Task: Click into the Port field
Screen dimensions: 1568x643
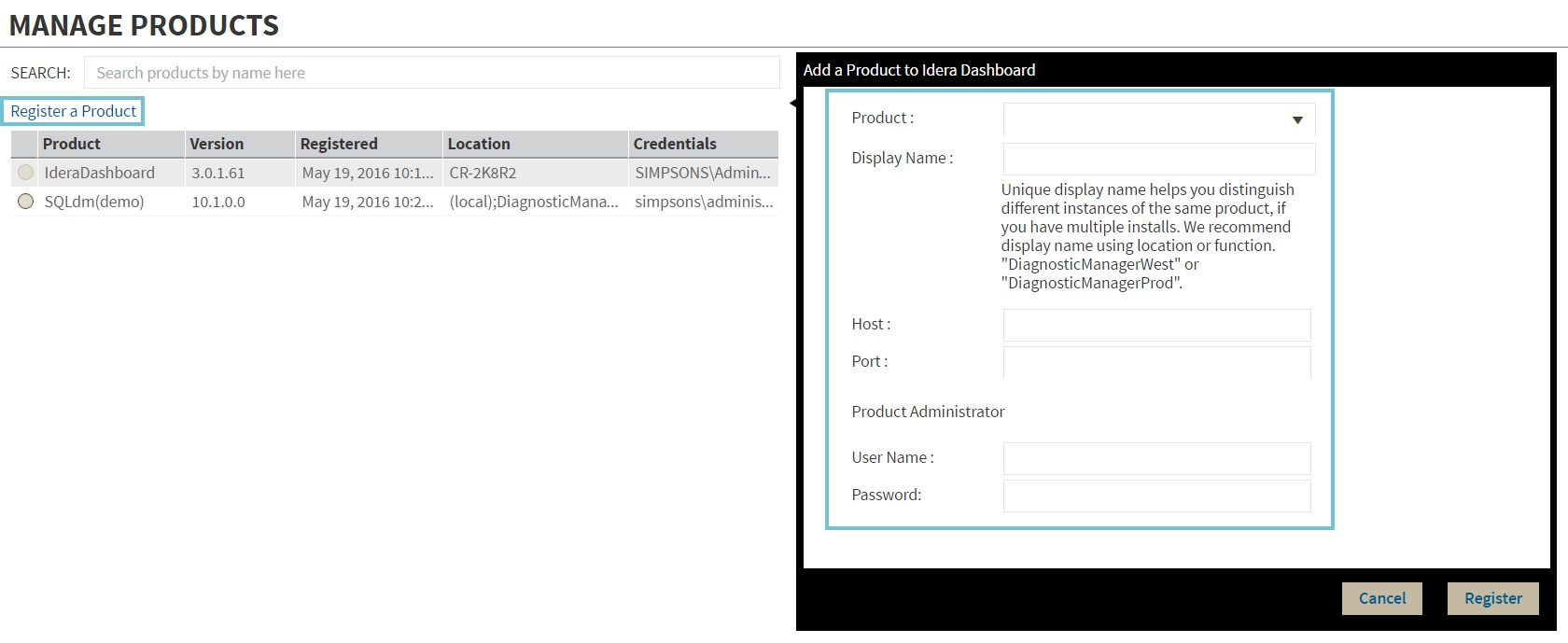Action: pyautogui.click(x=1156, y=362)
